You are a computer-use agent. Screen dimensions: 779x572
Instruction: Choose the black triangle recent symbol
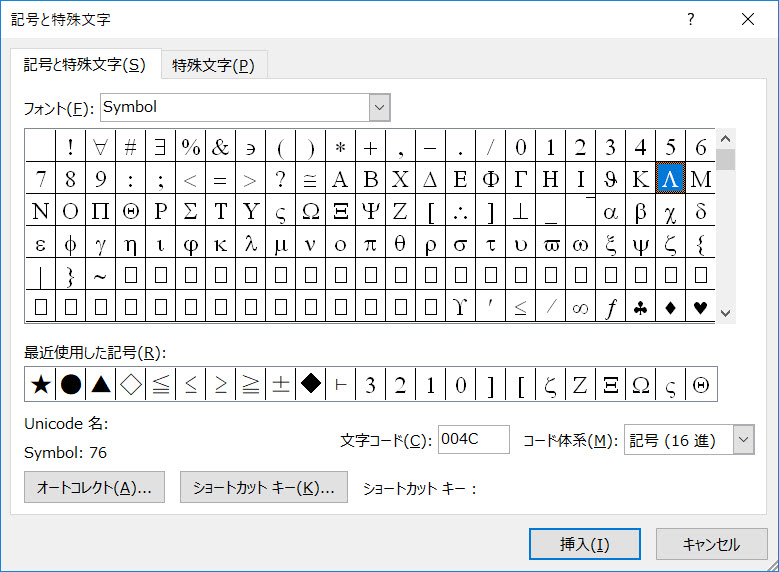tap(101, 384)
